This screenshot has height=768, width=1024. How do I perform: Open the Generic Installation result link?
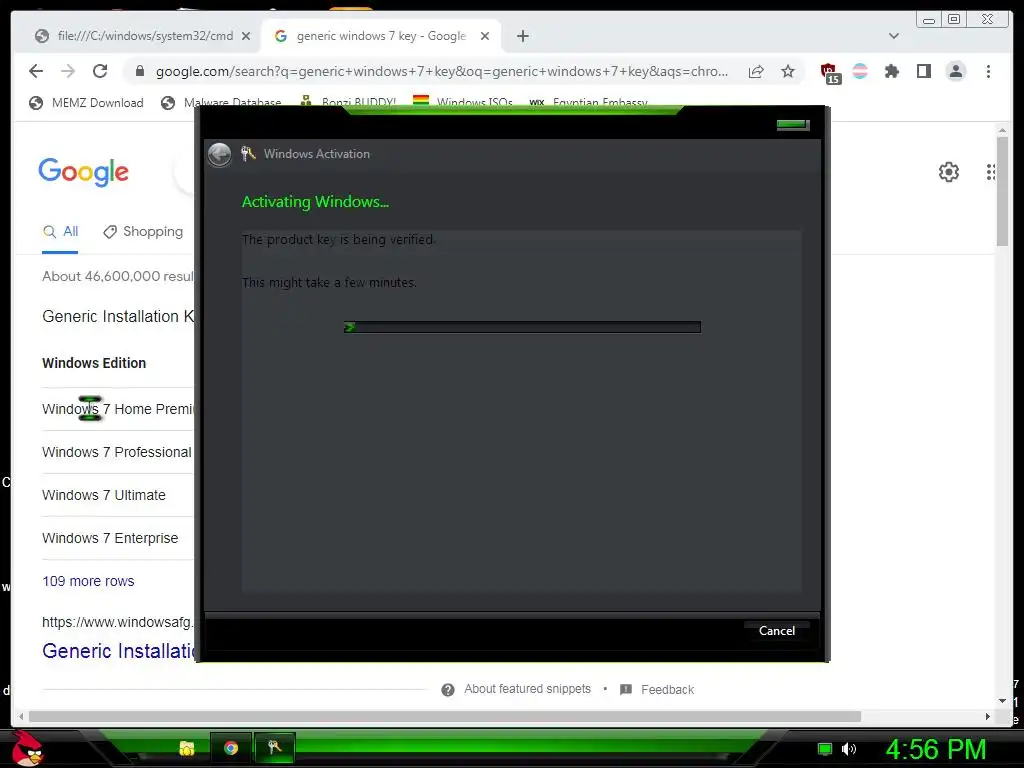(x=118, y=650)
